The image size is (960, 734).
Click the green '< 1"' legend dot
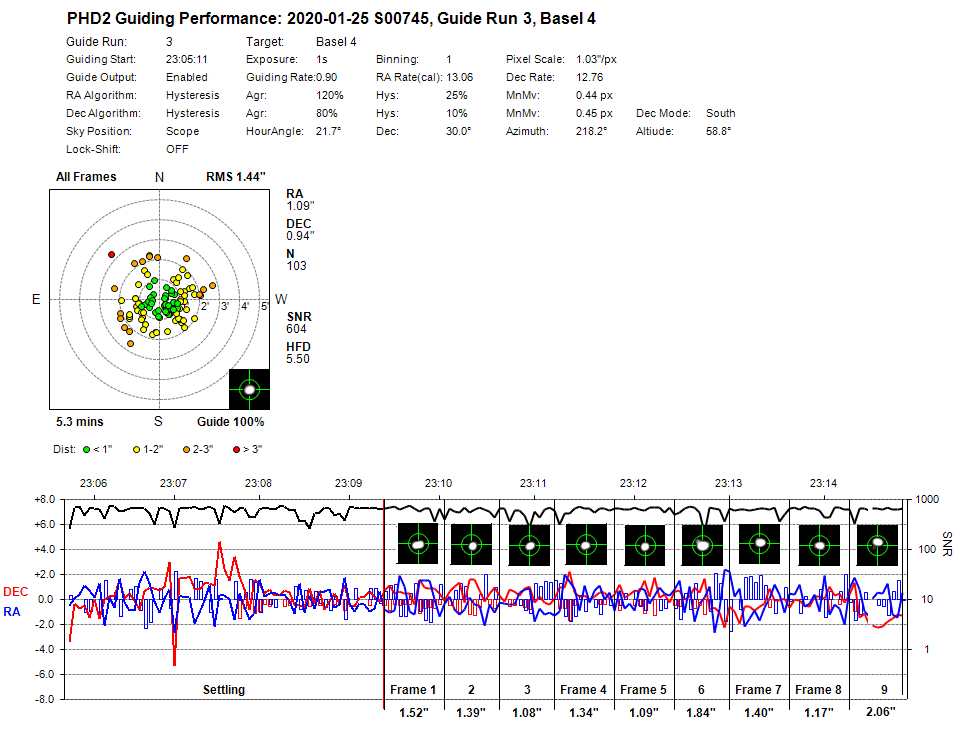point(86,450)
